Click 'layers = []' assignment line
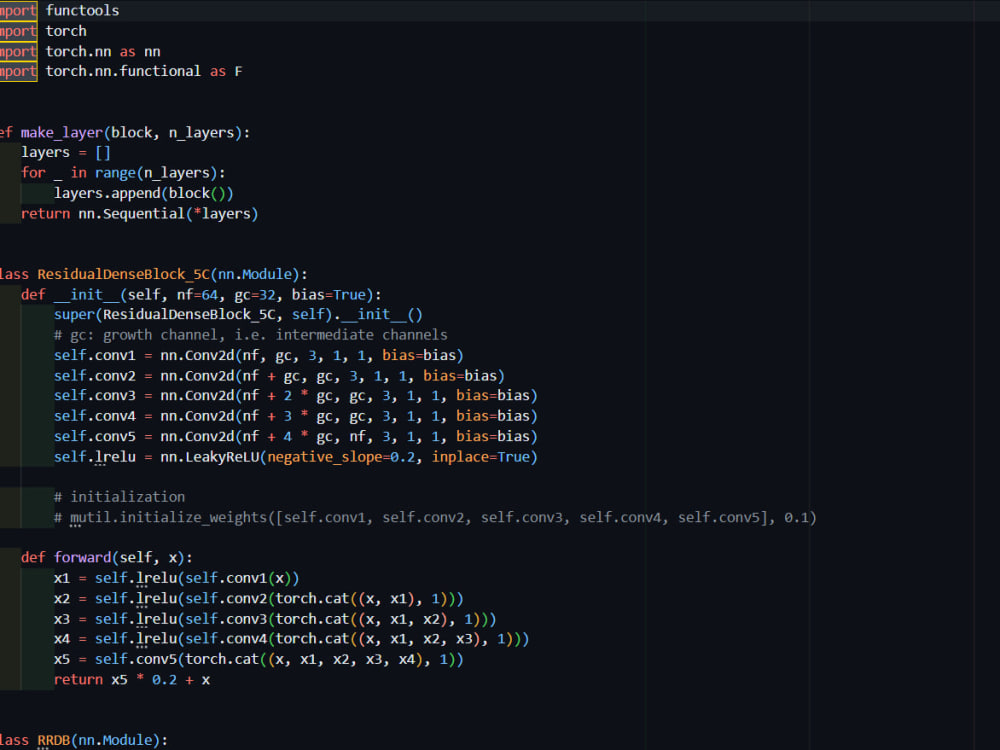The height and width of the screenshot is (750, 1000). tap(66, 152)
